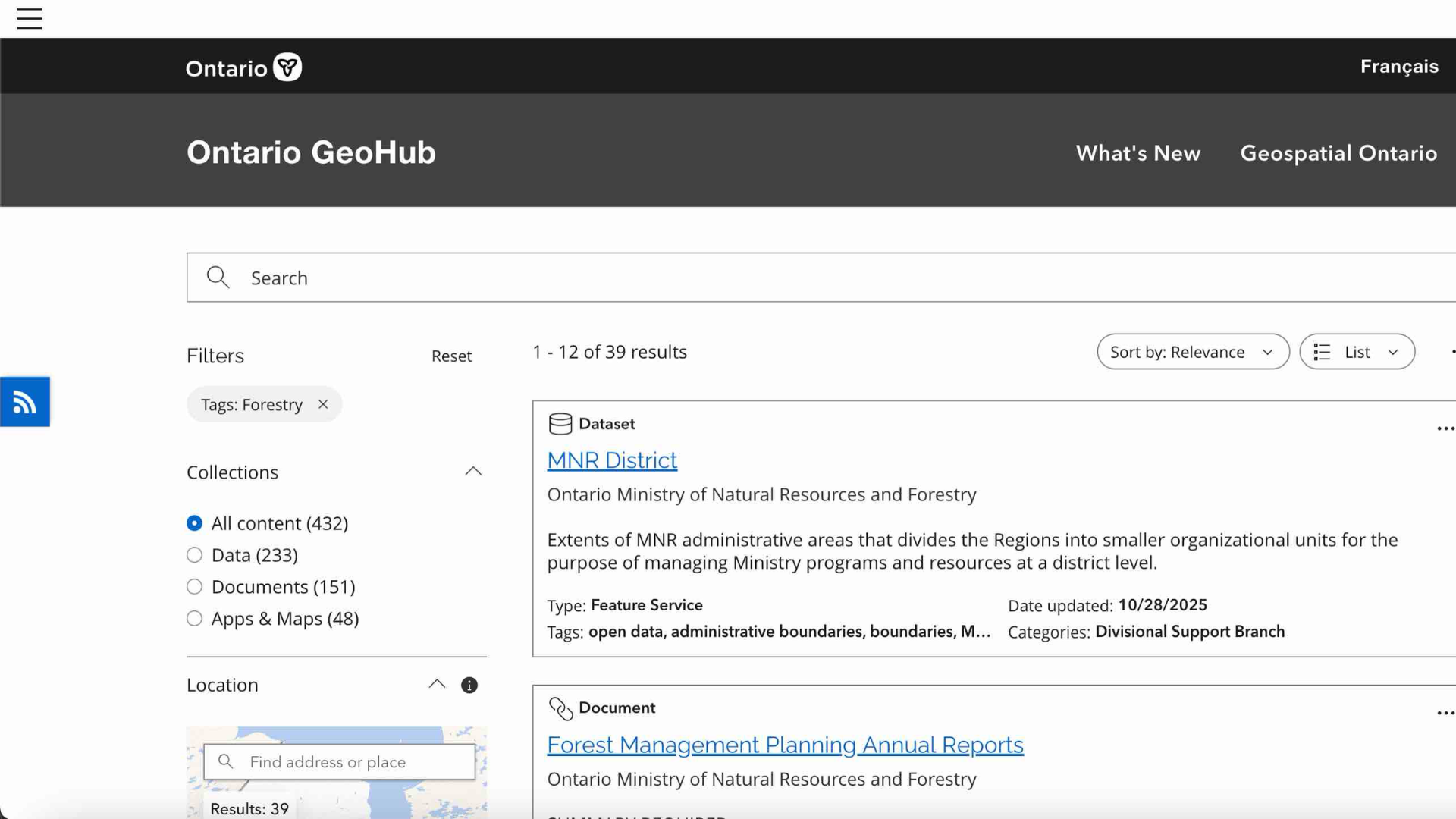Click the Ontario logo in the header
This screenshot has height=819, width=1456.
pyautogui.click(x=243, y=67)
